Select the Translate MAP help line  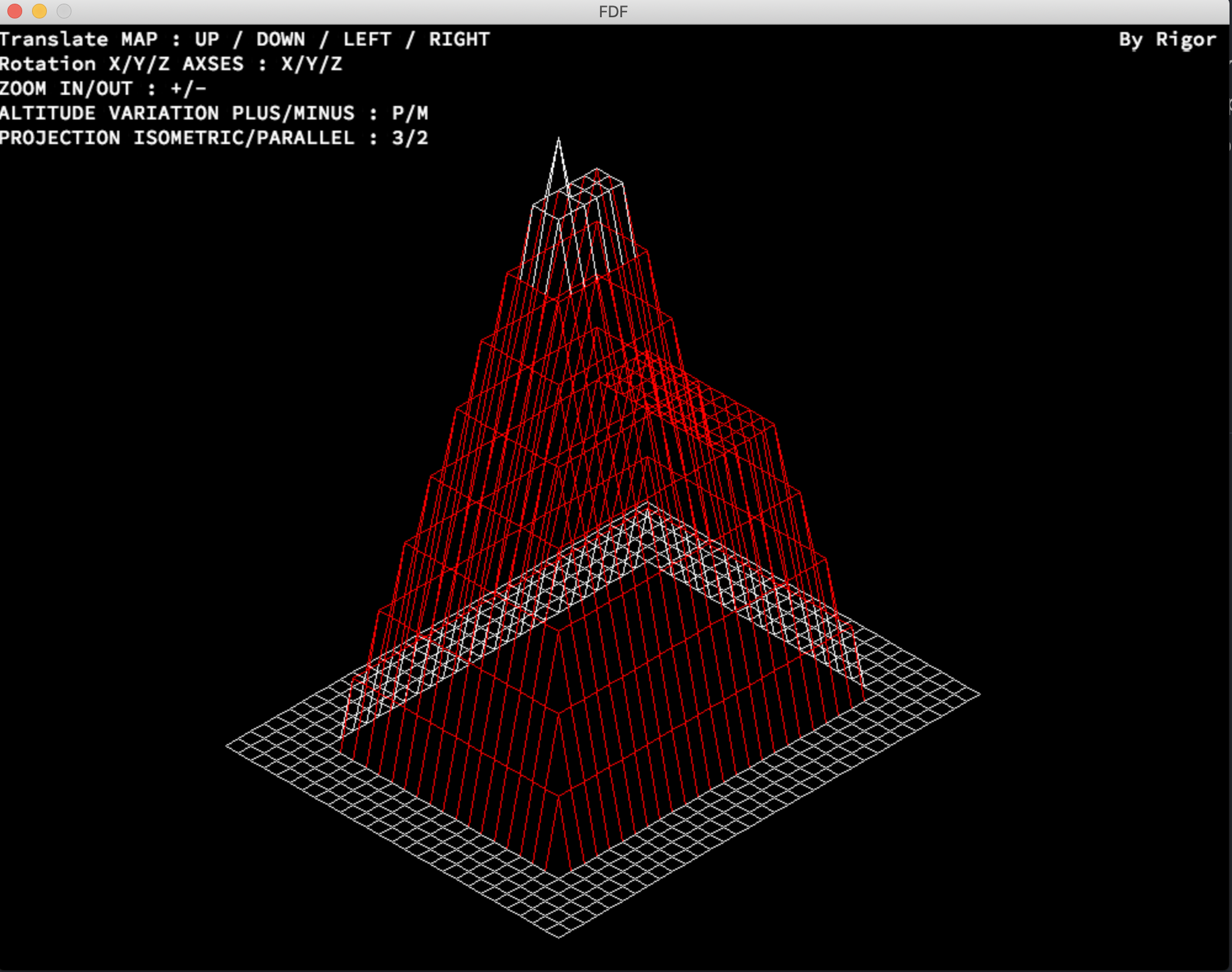243,39
